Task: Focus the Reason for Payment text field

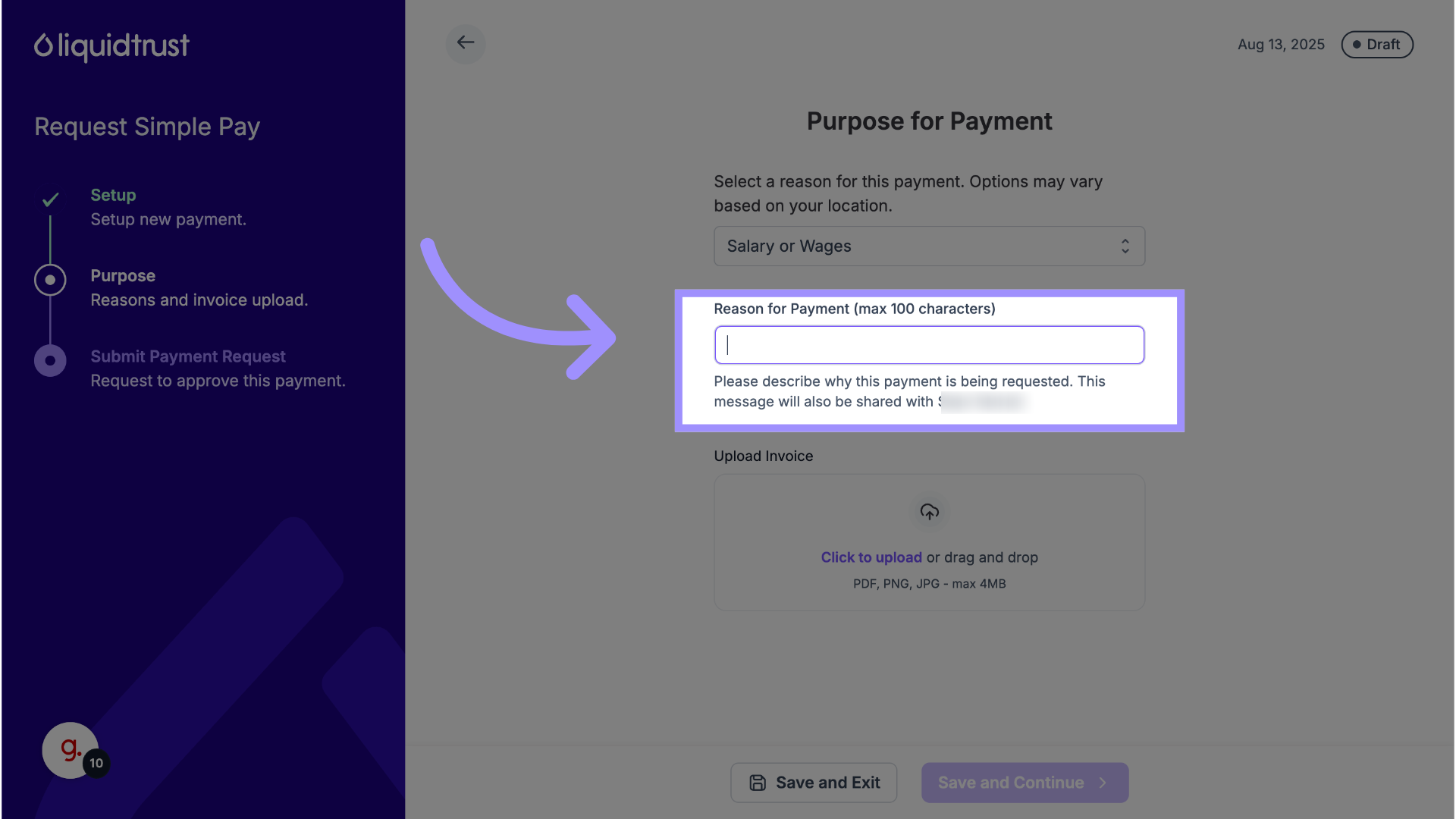Action: pyautogui.click(x=929, y=346)
